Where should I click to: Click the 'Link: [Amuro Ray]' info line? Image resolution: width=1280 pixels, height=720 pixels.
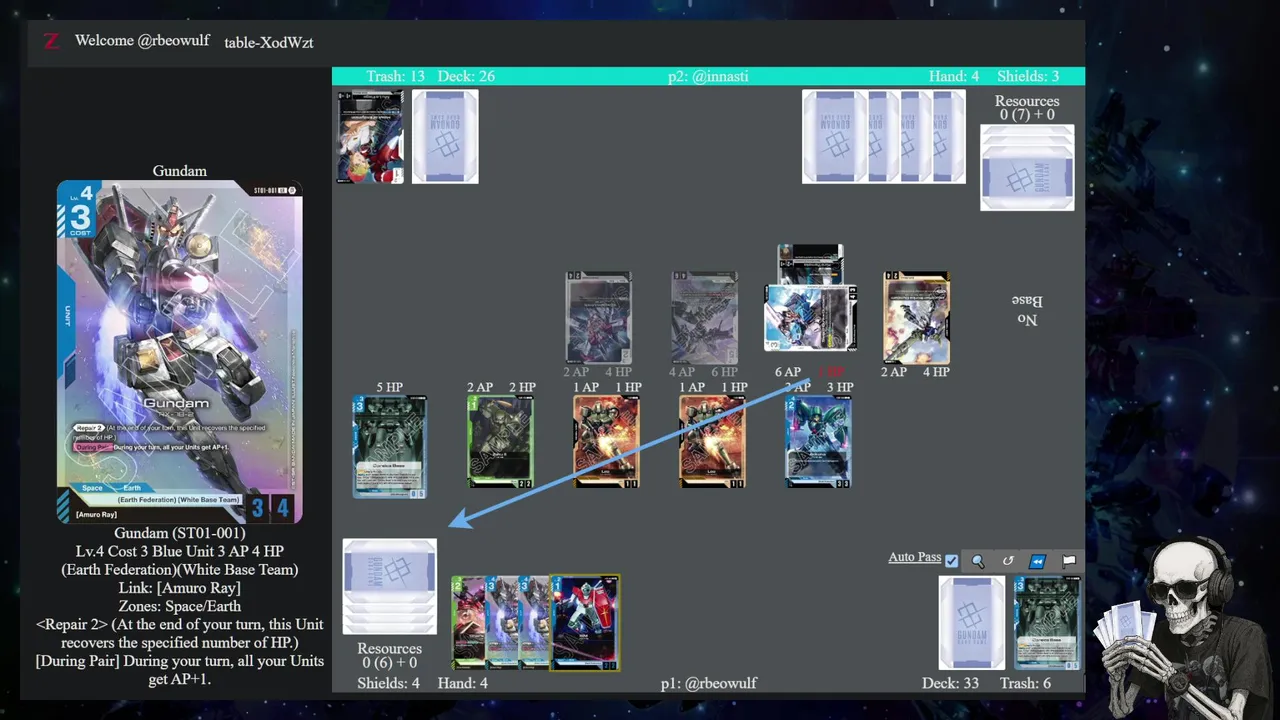tap(180, 588)
